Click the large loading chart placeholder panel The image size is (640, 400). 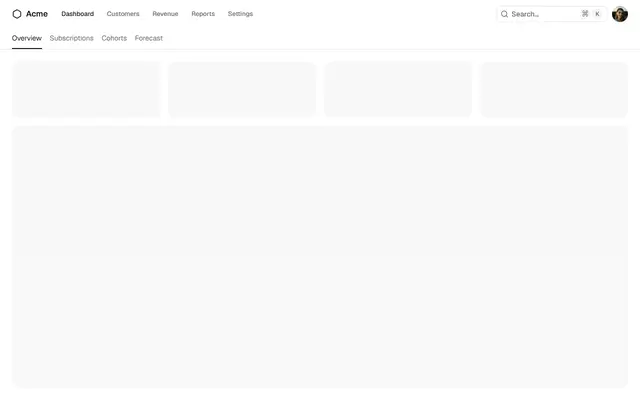320,257
